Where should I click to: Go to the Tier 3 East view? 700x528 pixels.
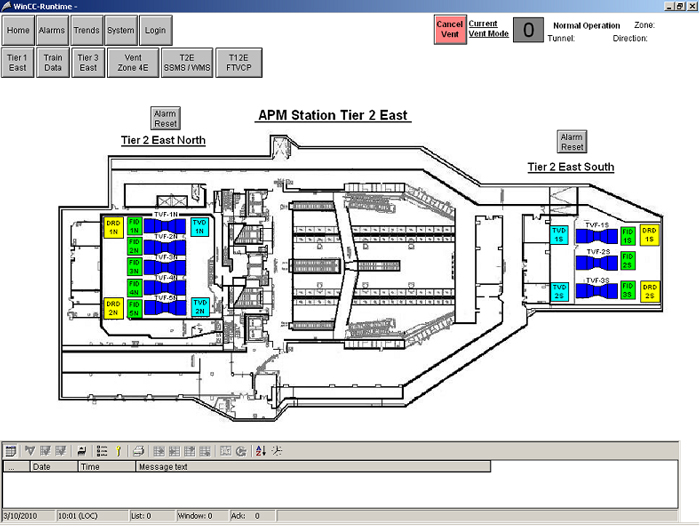[88, 63]
